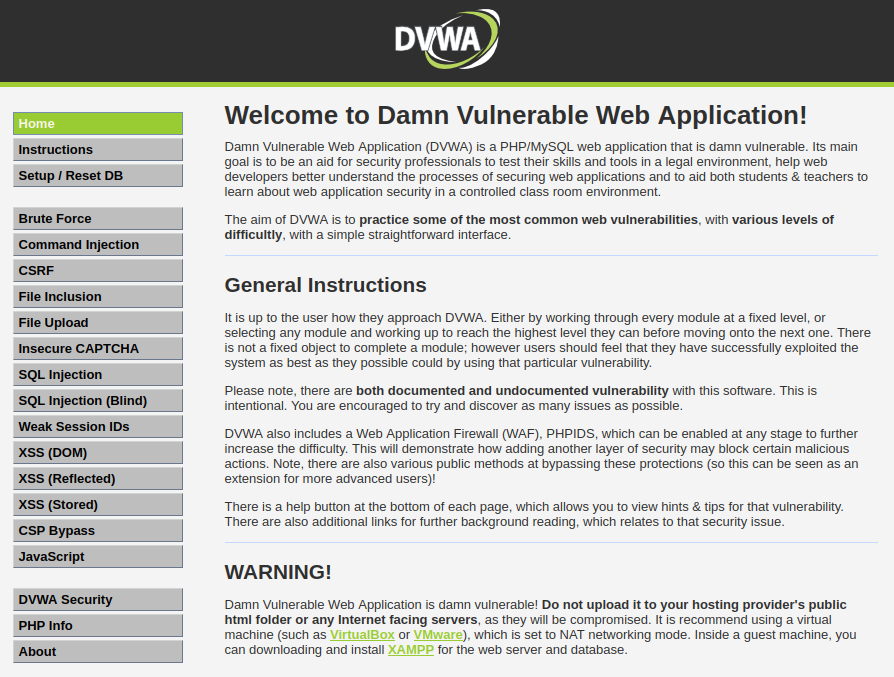Open the Brute Force module
894x677 pixels.
[98, 218]
